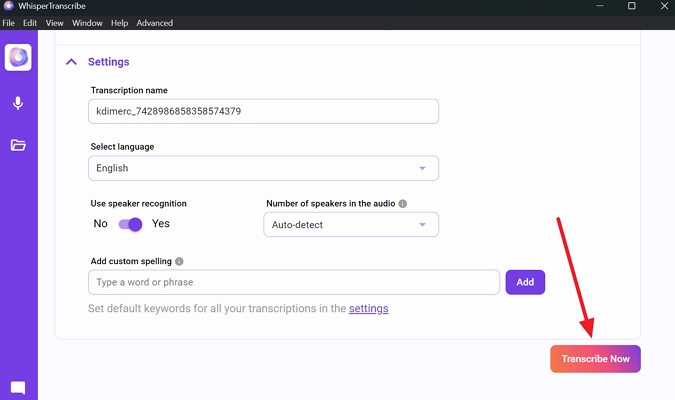Toggle the speaker recognition switch
This screenshot has width=675, height=400.
tap(130, 224)
